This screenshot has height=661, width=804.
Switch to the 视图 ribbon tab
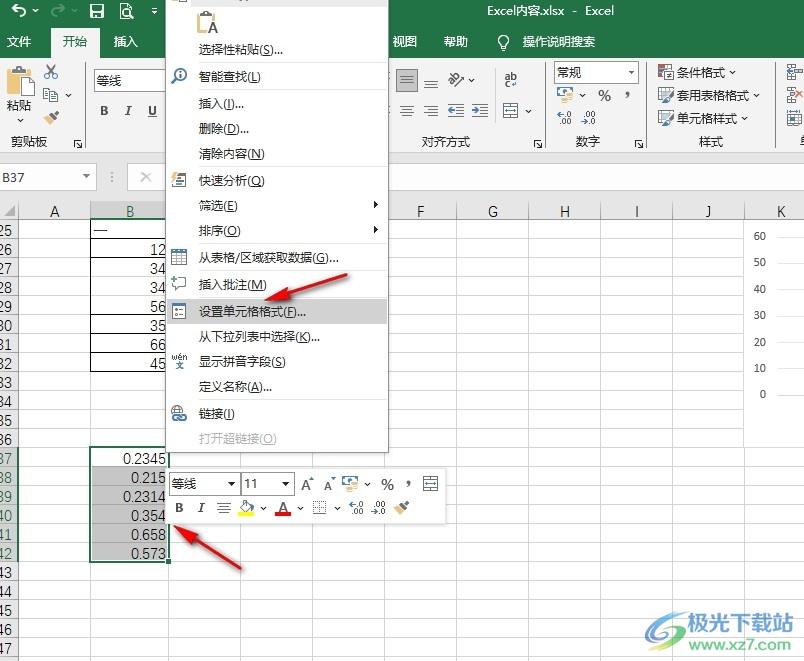[405, 42]
